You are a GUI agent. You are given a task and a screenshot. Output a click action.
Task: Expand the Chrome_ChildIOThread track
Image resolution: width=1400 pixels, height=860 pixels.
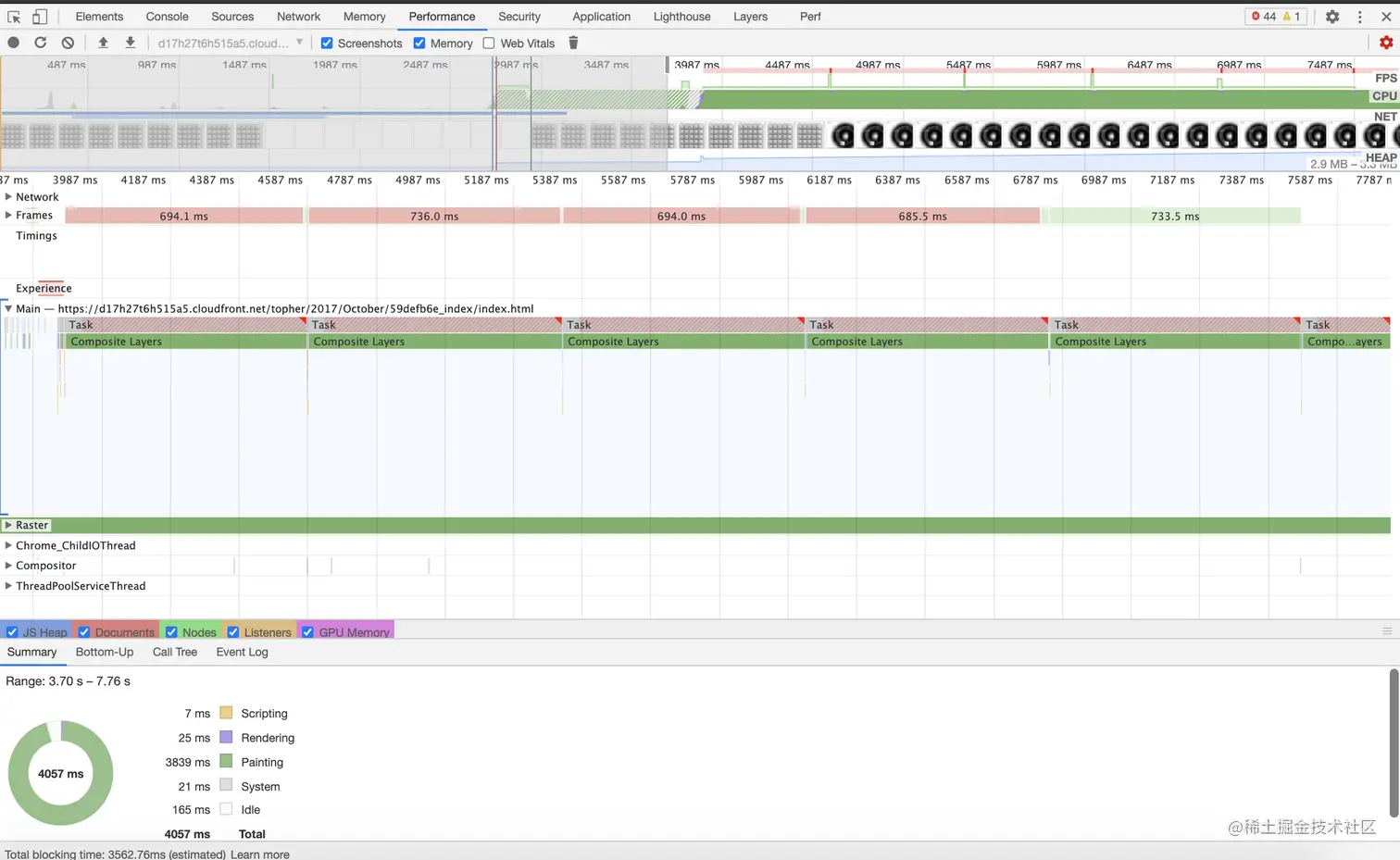click(x=8, y=545)
